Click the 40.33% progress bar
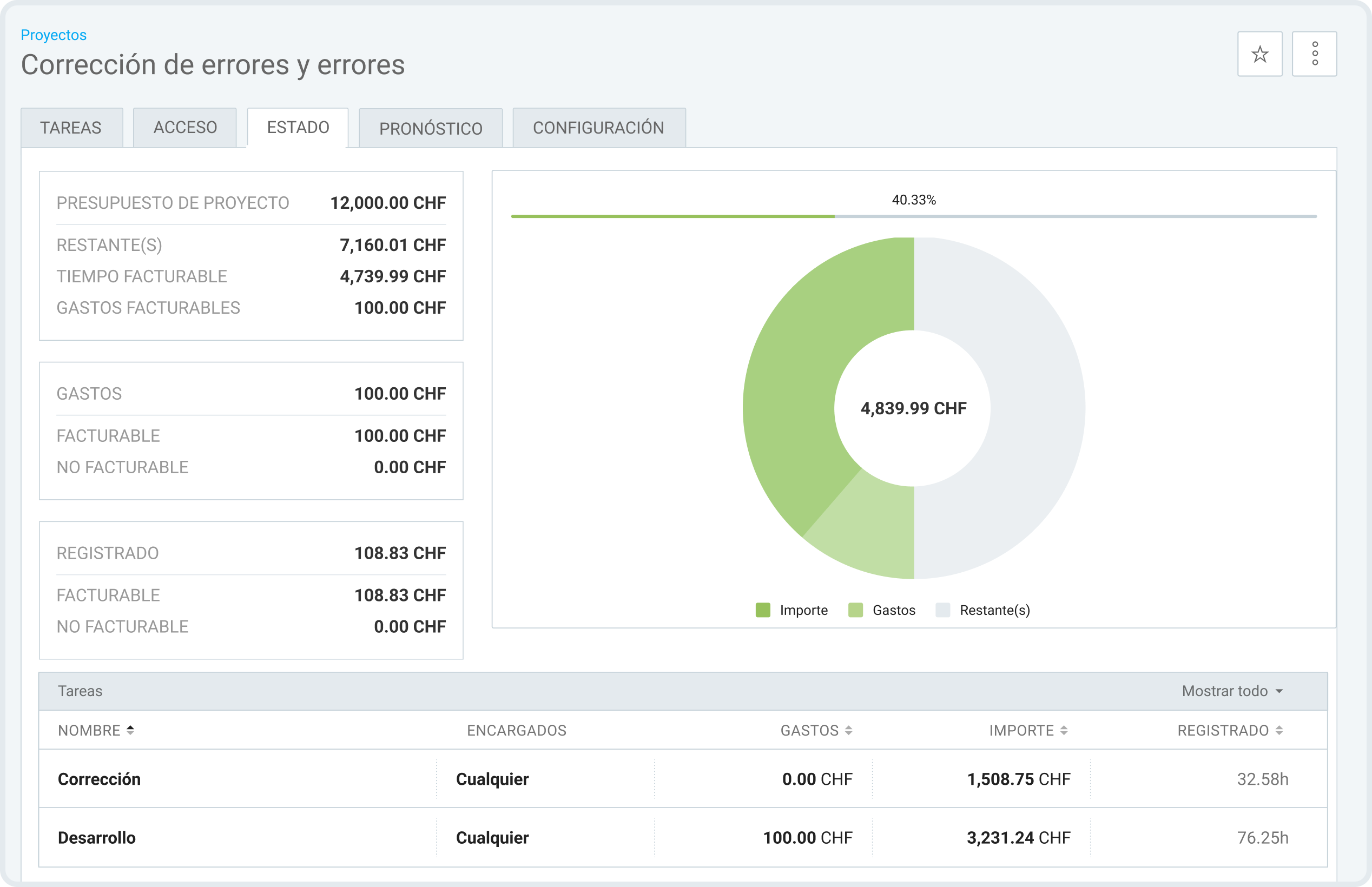 pyautogui.click(x=913, y=216)
